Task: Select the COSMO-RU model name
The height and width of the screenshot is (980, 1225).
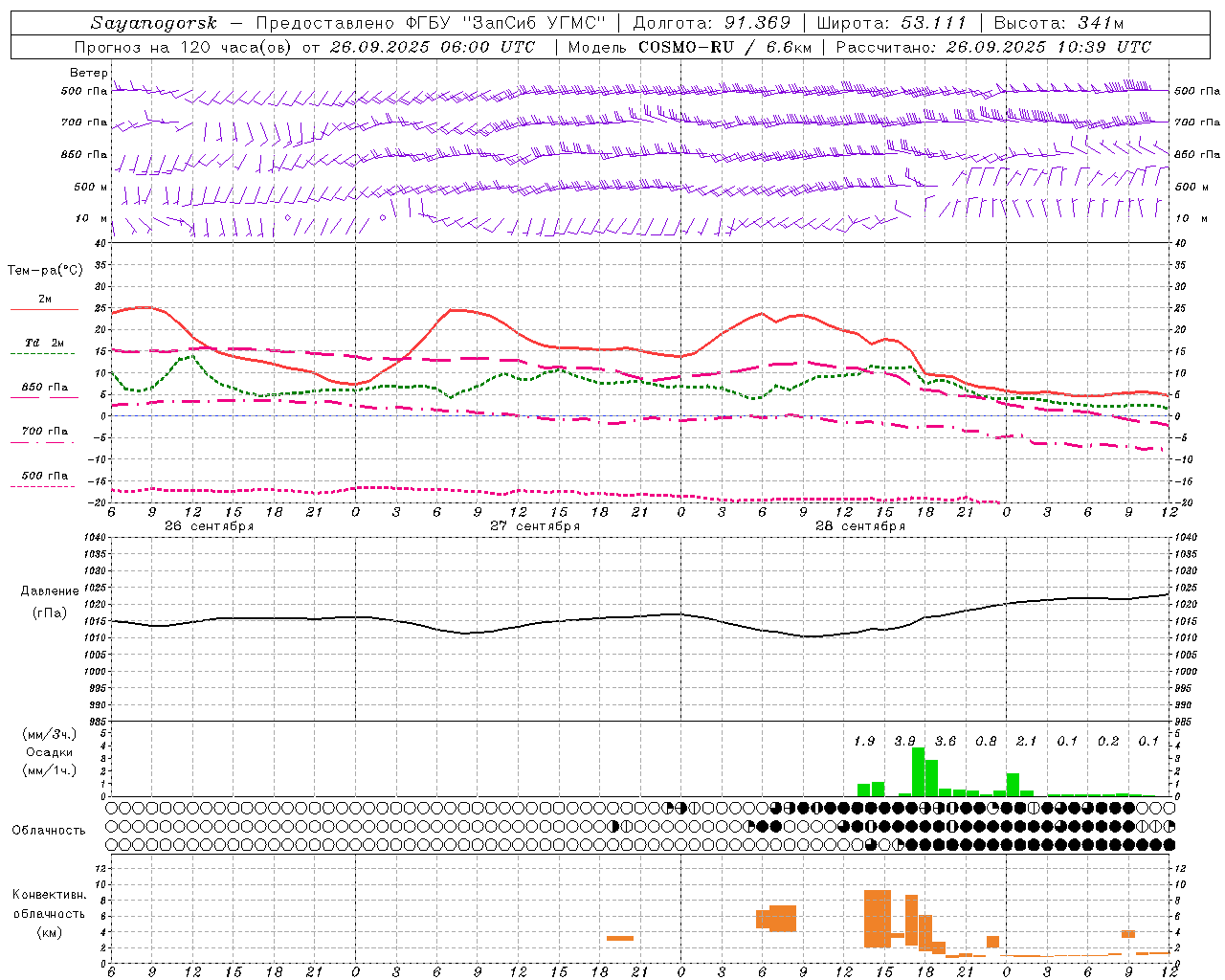Action: tap(686, 47)
